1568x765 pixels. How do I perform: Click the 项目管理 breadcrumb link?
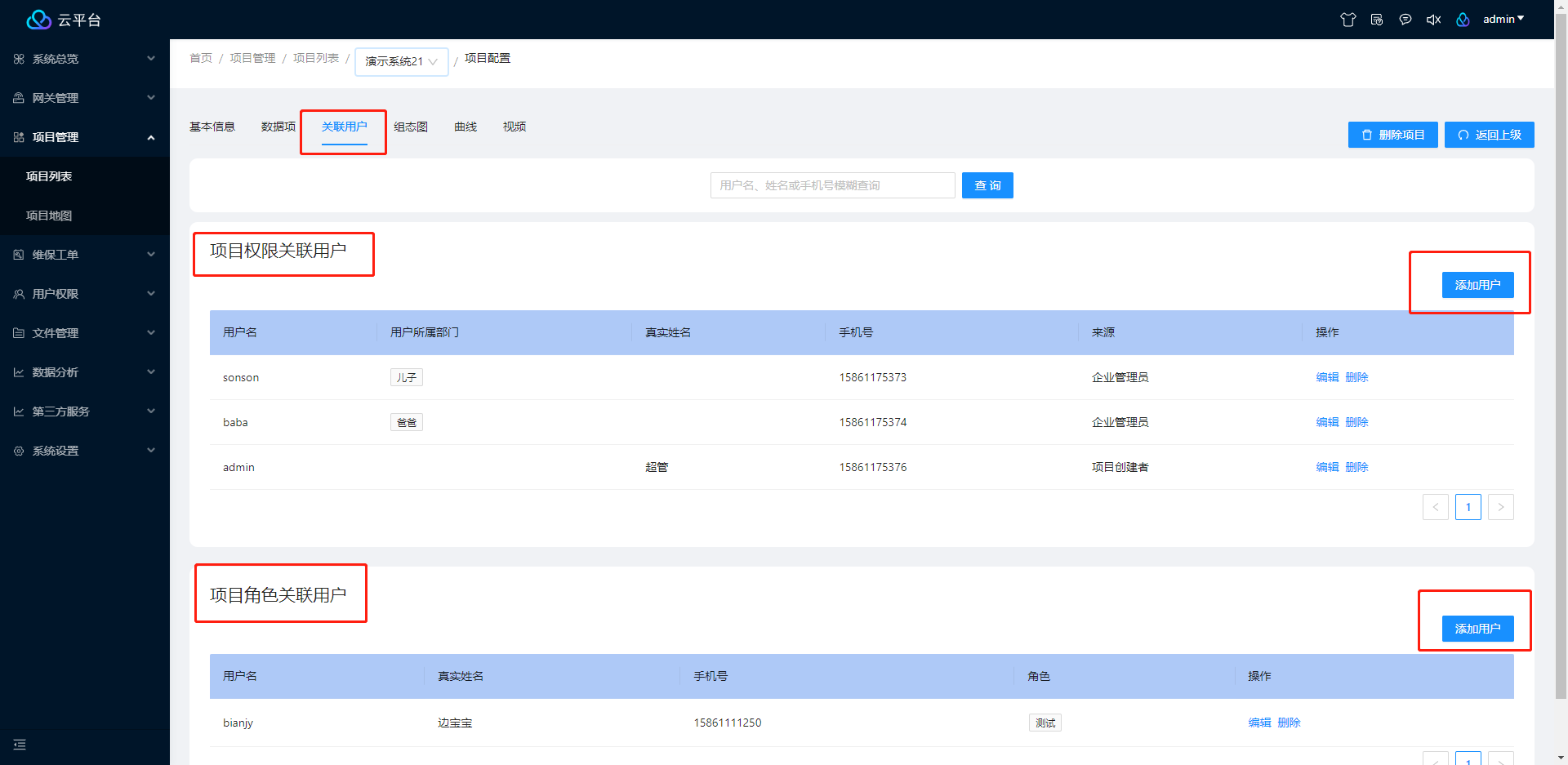pyautogui.click(x=252, y=58)
